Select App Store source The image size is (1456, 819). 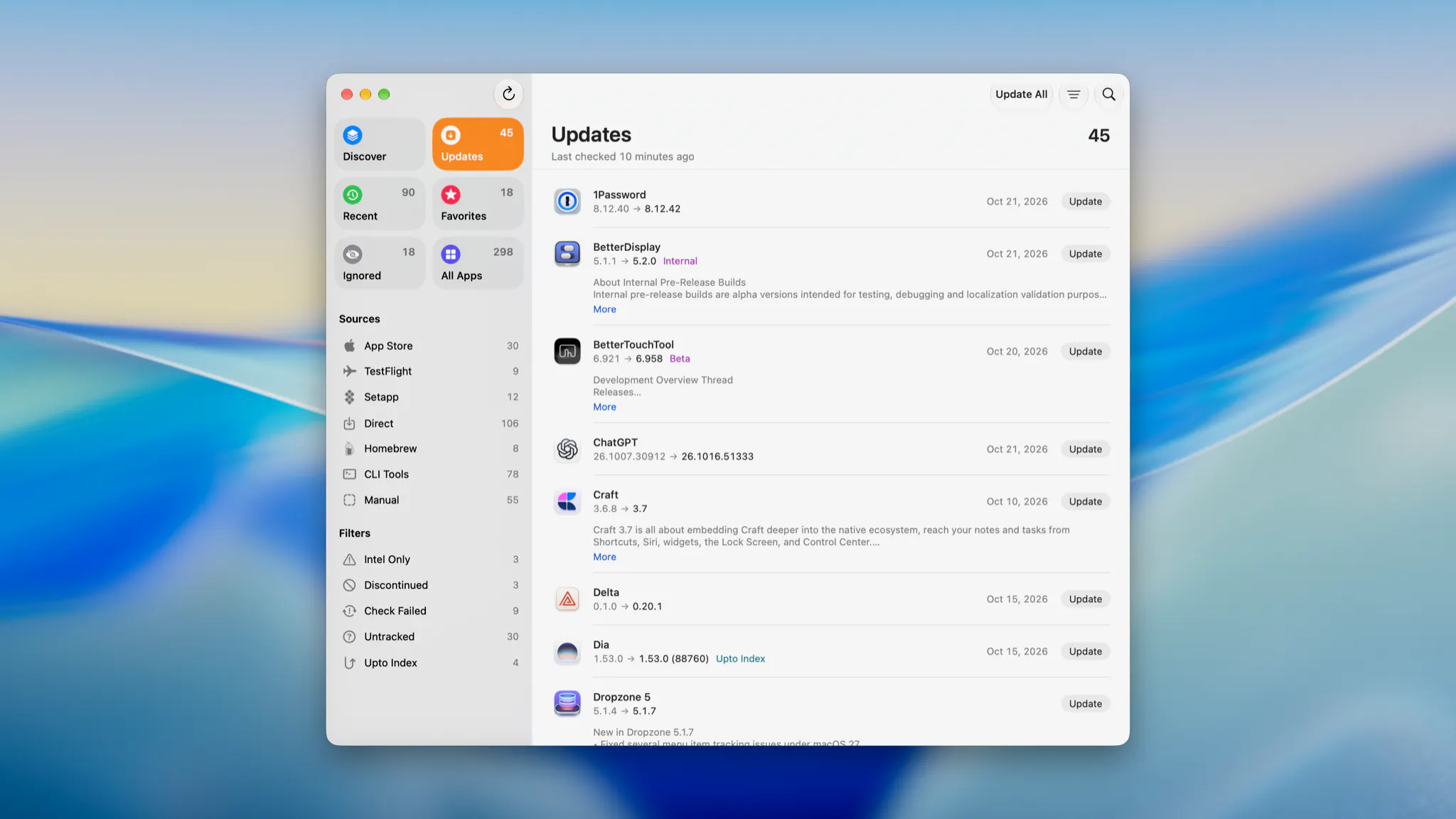click(x=429, y=346)
